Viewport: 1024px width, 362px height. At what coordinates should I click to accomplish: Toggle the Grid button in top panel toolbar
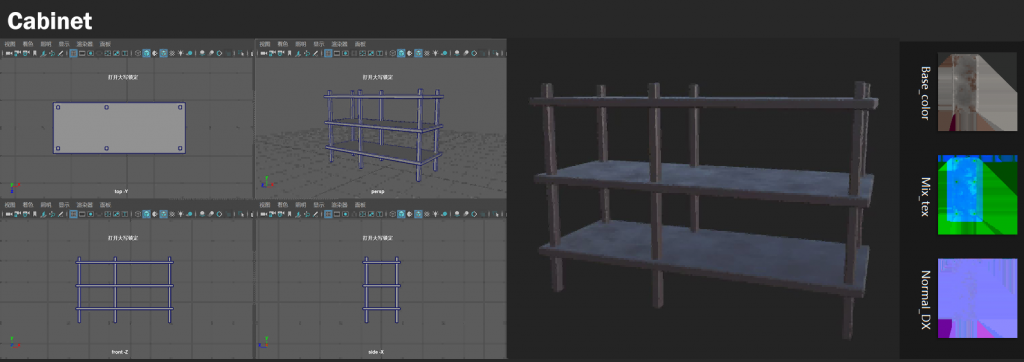coord(73,54)
